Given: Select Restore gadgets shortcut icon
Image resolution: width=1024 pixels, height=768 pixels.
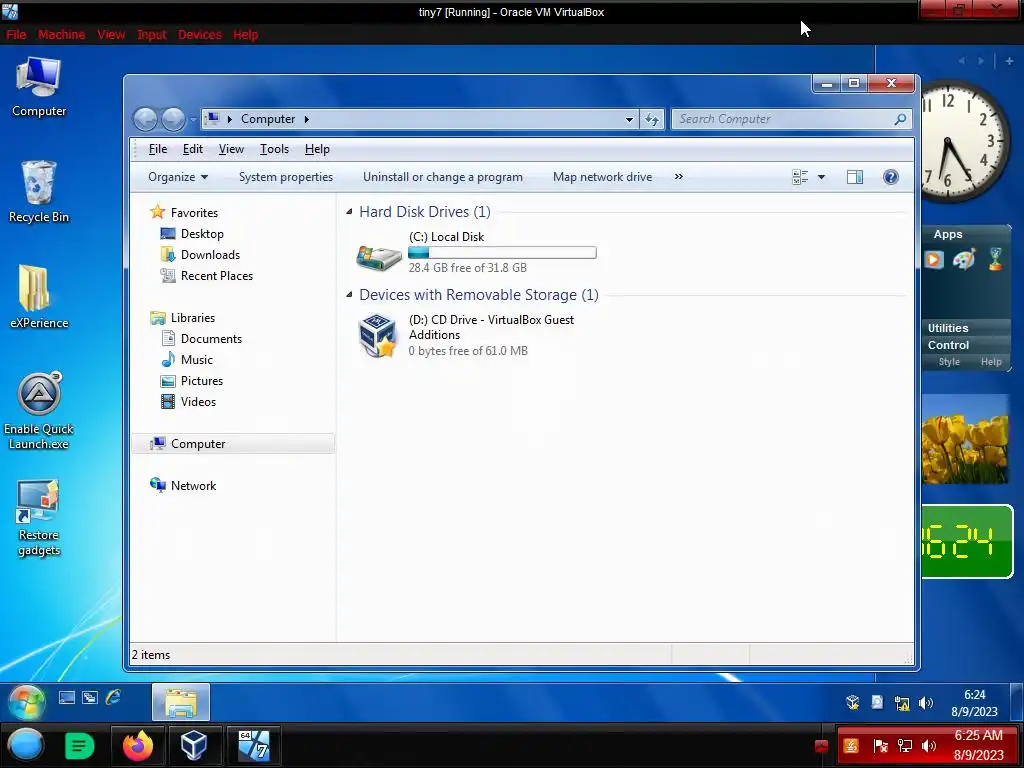Looking at the screenshot, I should click(39, 518).
